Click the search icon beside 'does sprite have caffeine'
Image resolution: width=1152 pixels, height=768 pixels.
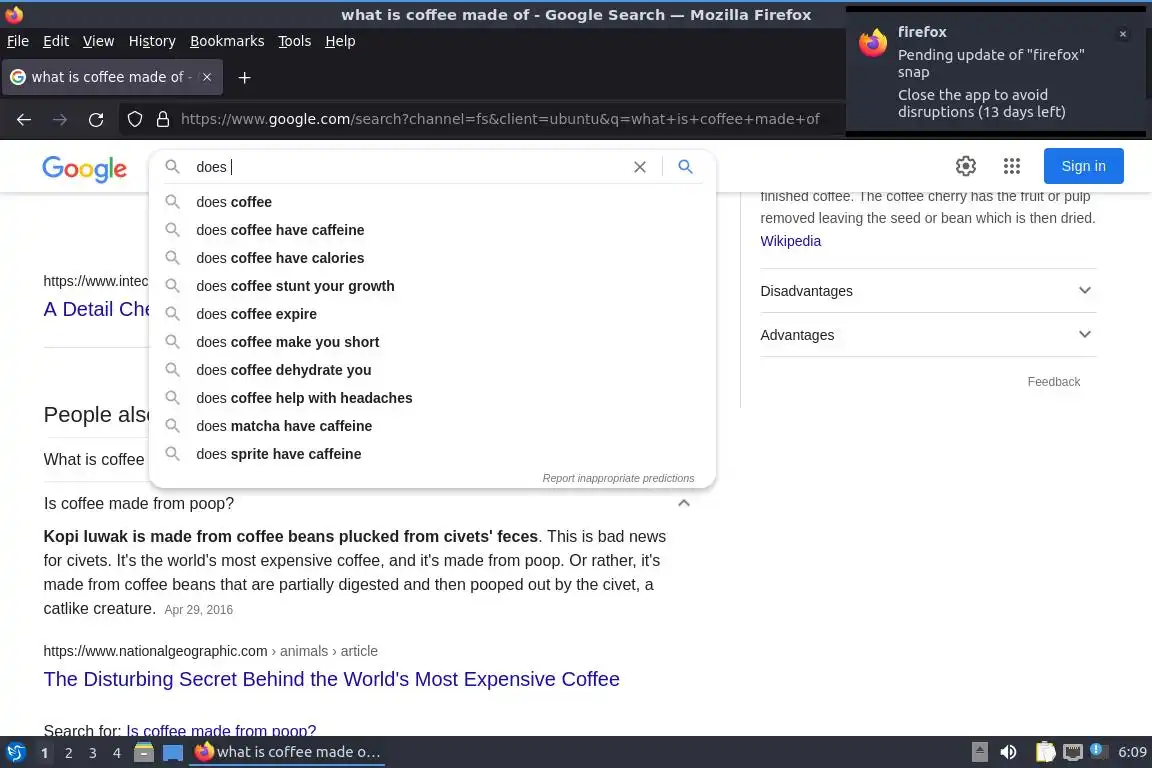pyautogui.click(x=173, y=453)
